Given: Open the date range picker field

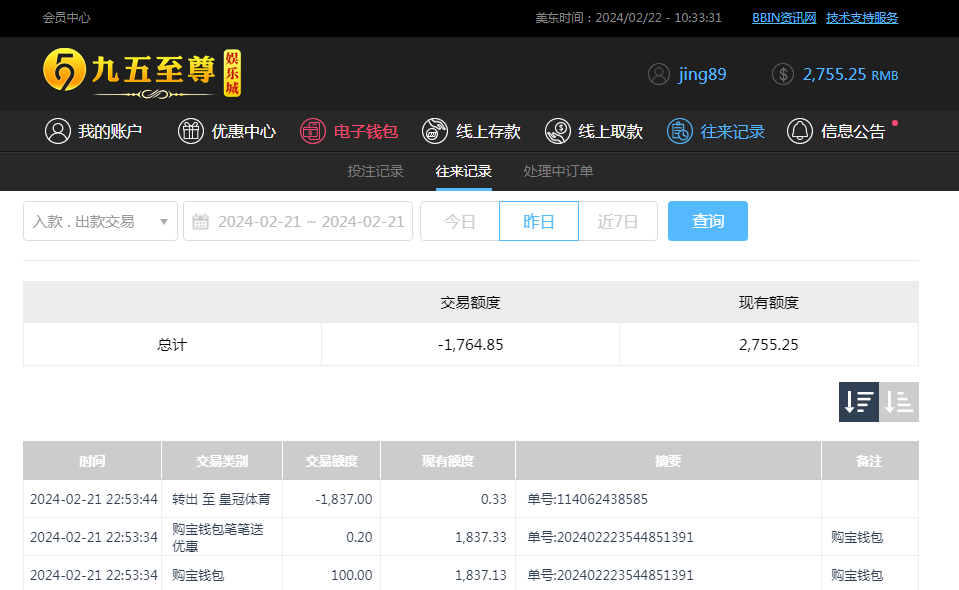Looking at the screenshot, I should tap(310, 222).
